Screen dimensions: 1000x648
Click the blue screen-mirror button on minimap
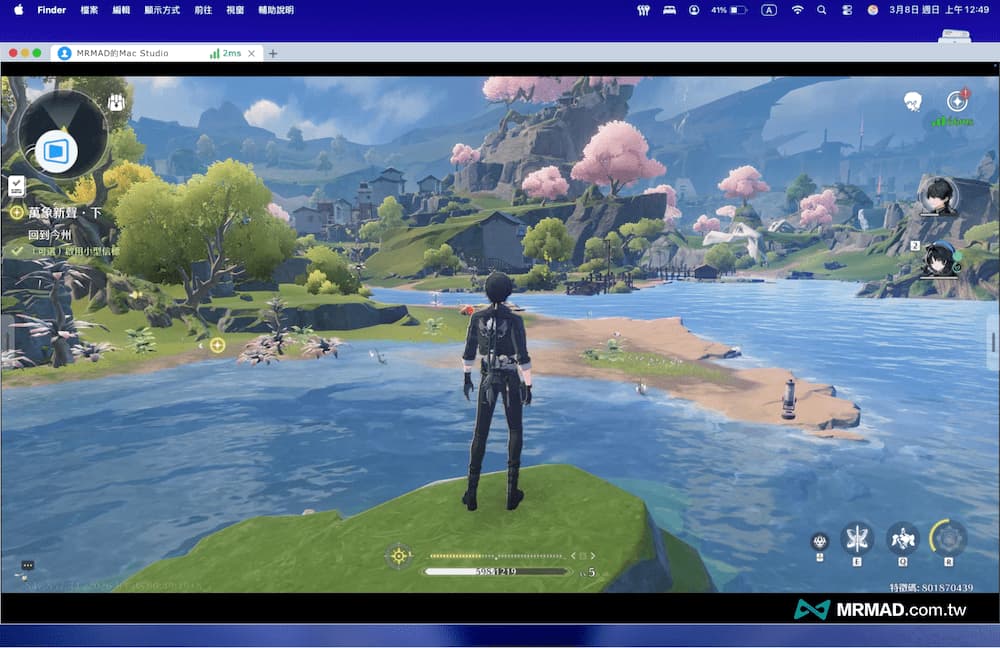57,152
